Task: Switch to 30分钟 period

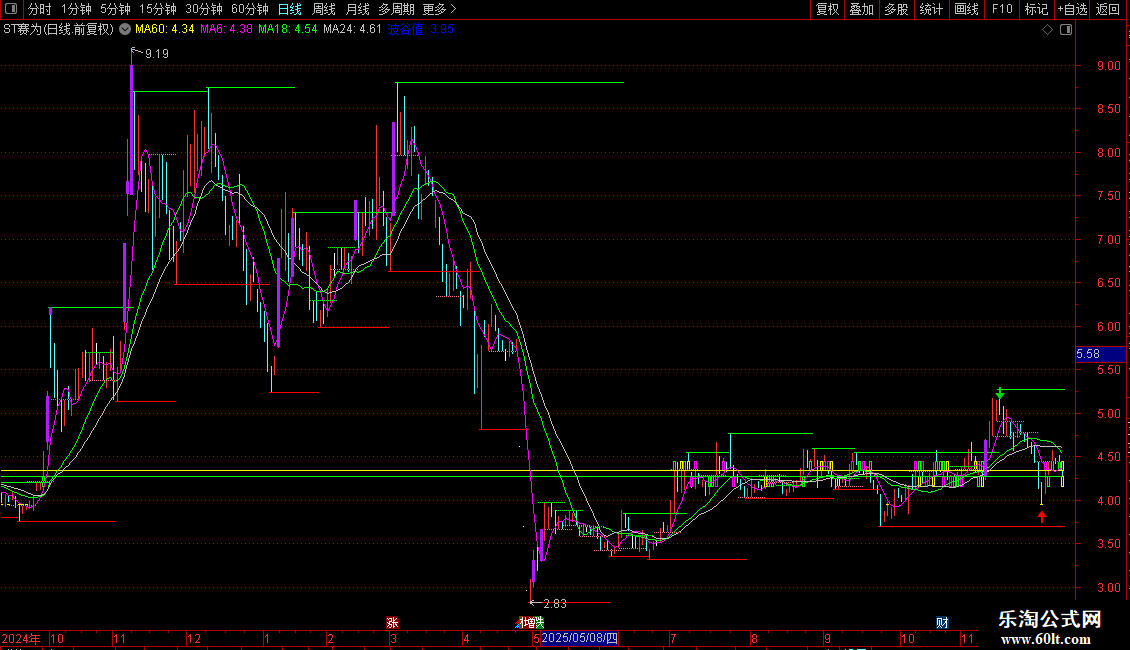Action: pos(203,9)
